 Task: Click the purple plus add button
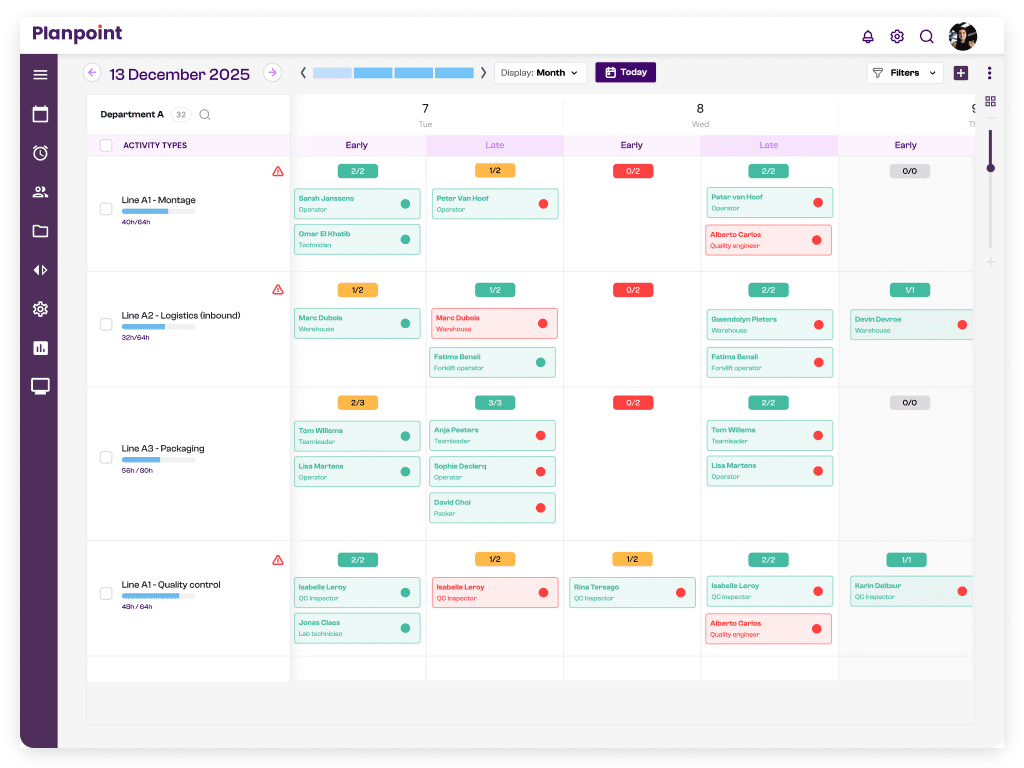click(x=960, y=73)
